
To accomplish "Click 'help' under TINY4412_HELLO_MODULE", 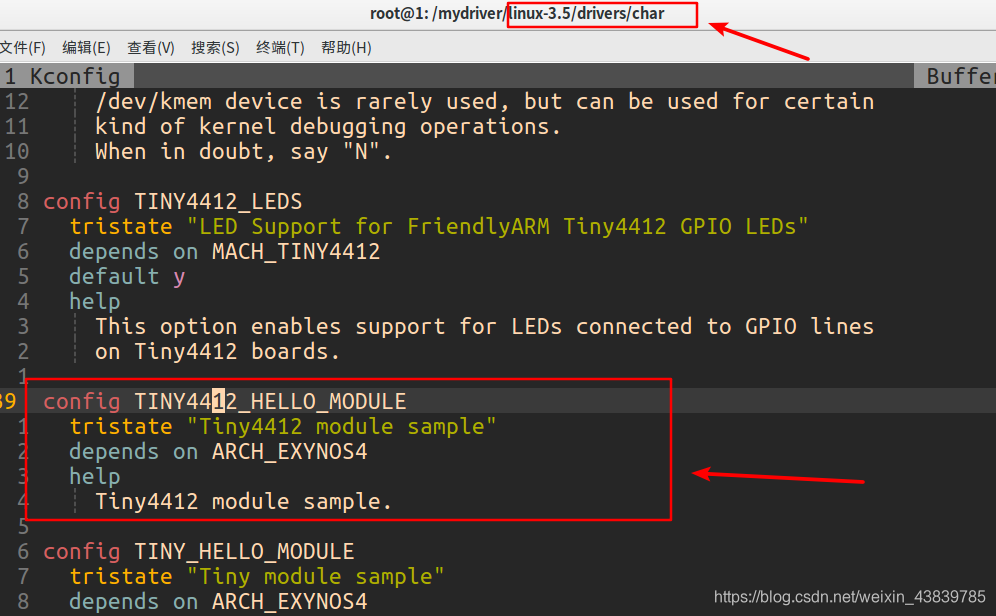I will click(95, 476).
